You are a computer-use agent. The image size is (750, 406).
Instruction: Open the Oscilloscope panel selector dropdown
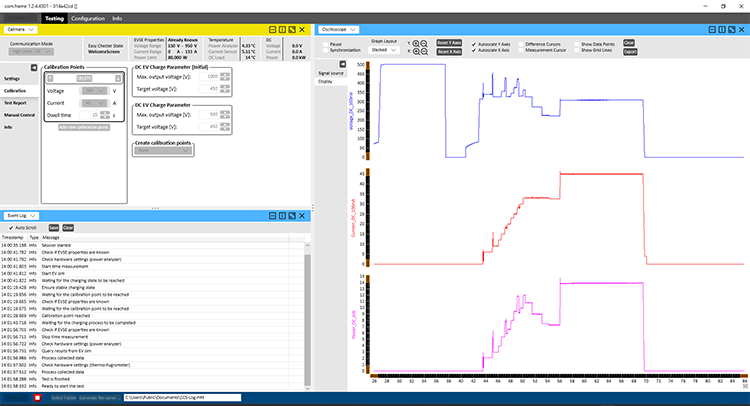point(339,30)
